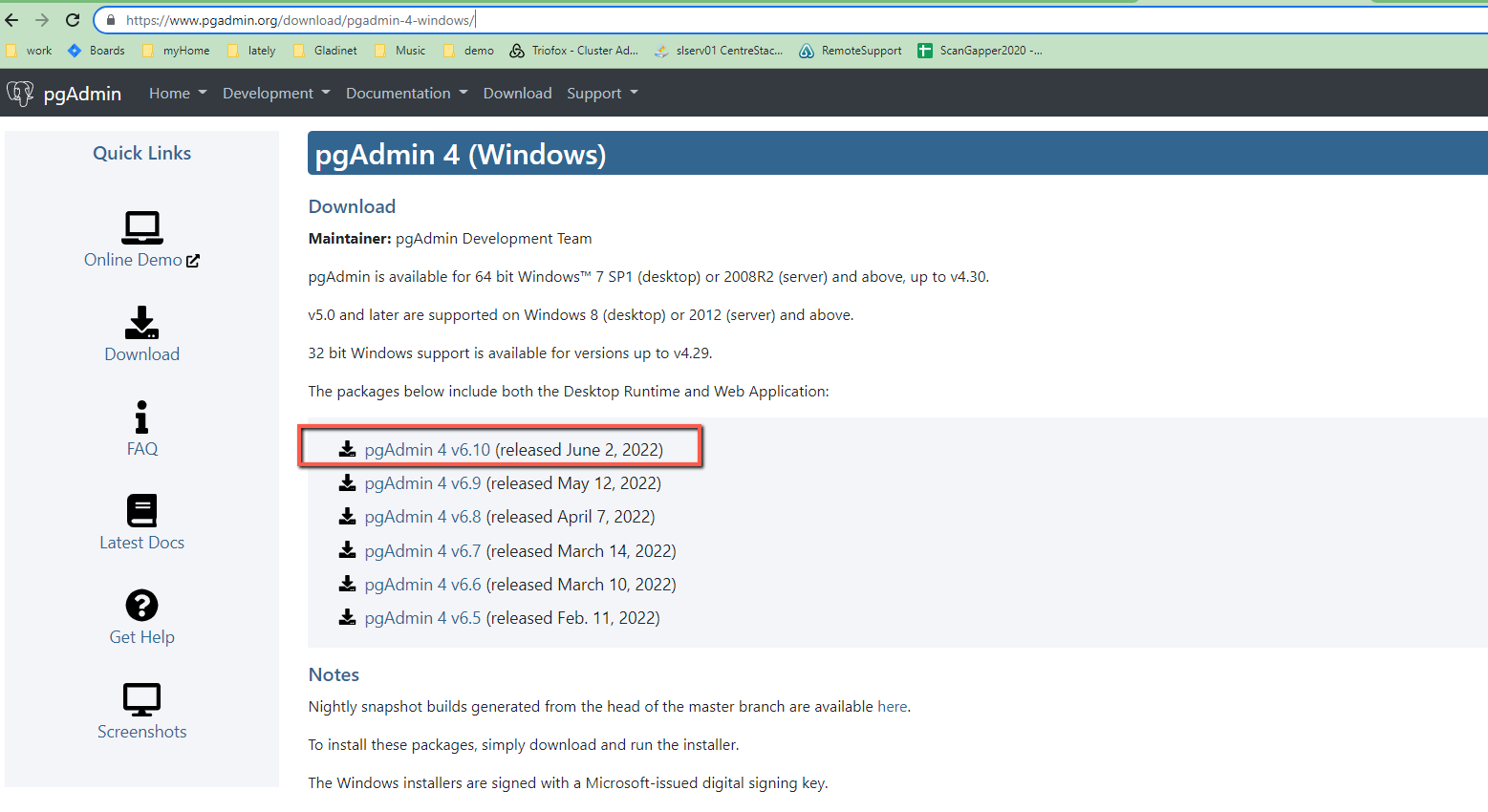Click the 'pgAdmin 4 (Windows)' page heading
The height and width of the screenshot is (812, 1488).
(x=461, y=155)
